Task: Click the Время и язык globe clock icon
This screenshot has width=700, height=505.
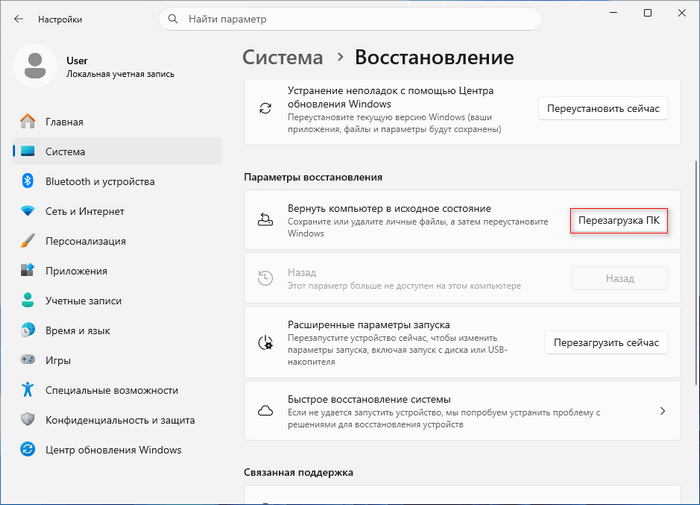Action: (x=28, y=330)
